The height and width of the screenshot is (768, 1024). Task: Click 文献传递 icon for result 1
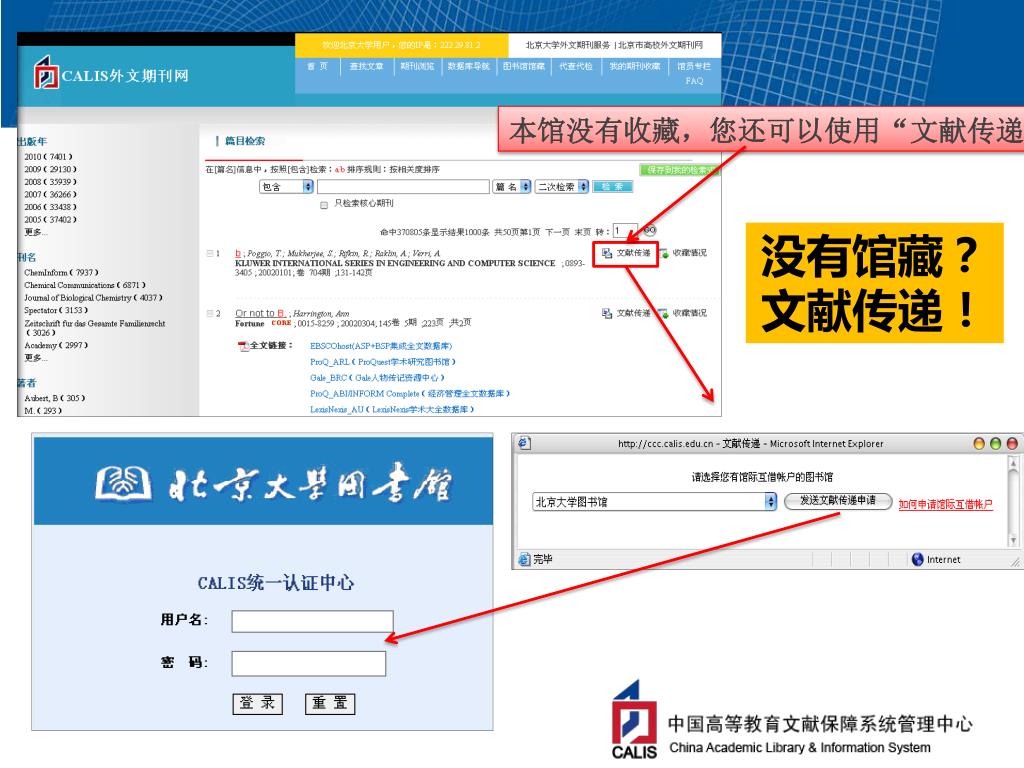coord(607,253)
